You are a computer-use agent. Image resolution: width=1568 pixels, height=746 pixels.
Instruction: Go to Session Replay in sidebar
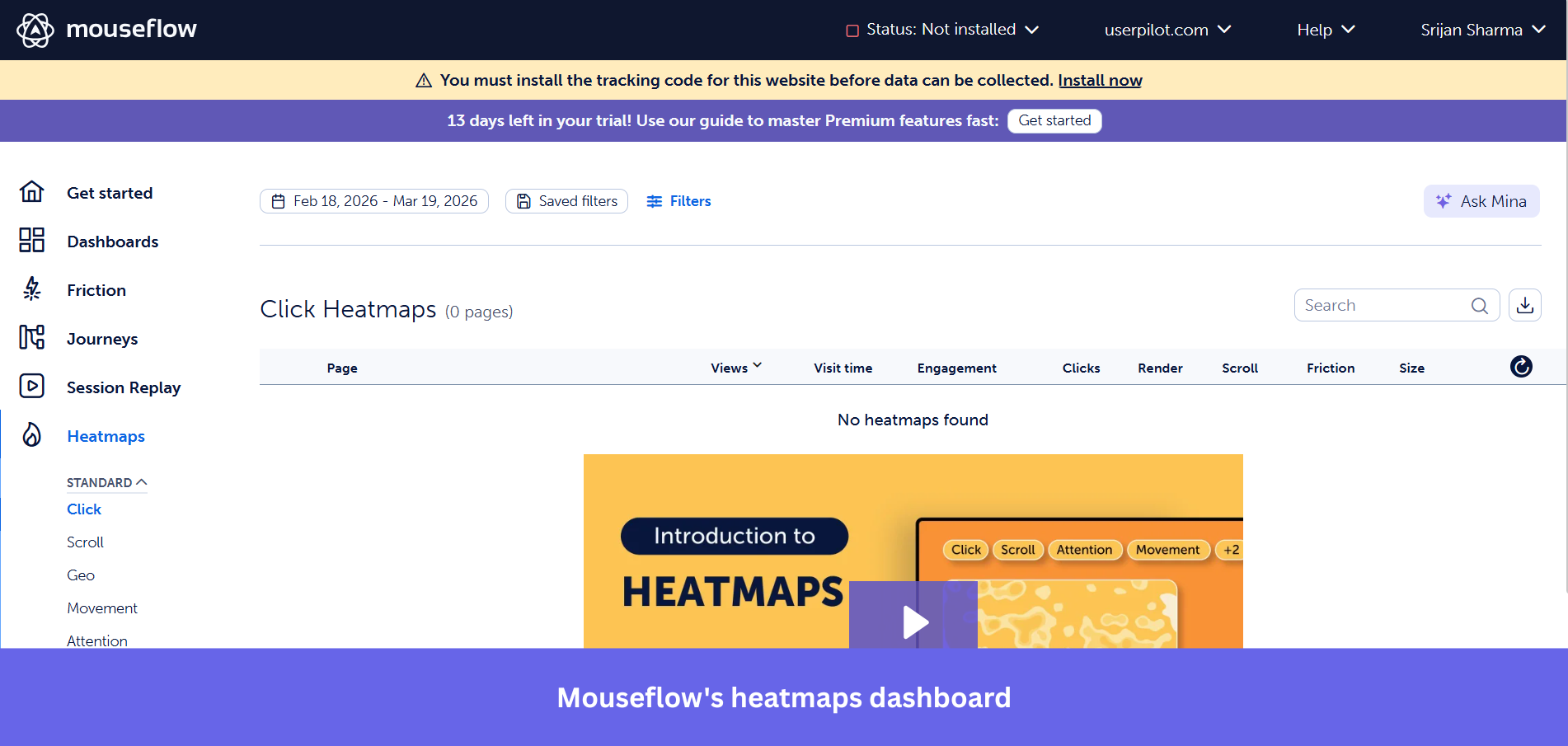[124, 387]
